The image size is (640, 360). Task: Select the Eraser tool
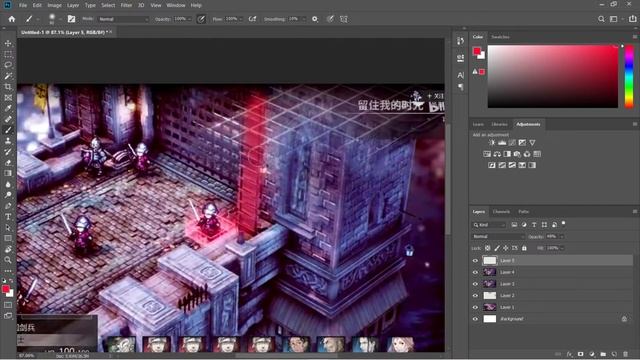(8, 162)
